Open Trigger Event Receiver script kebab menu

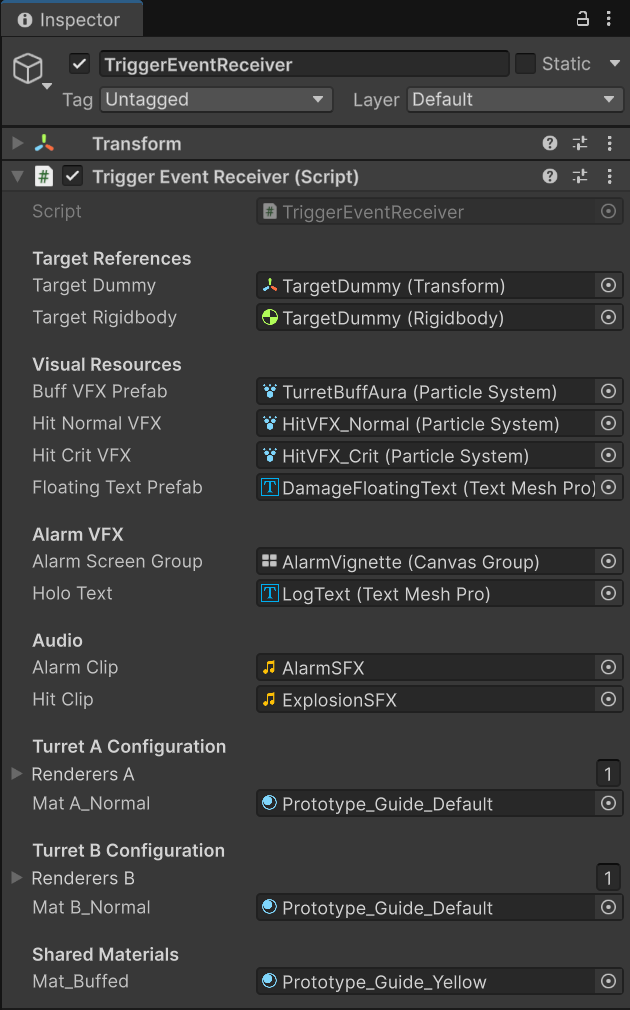pyautogui.click(x=610, y=177)
